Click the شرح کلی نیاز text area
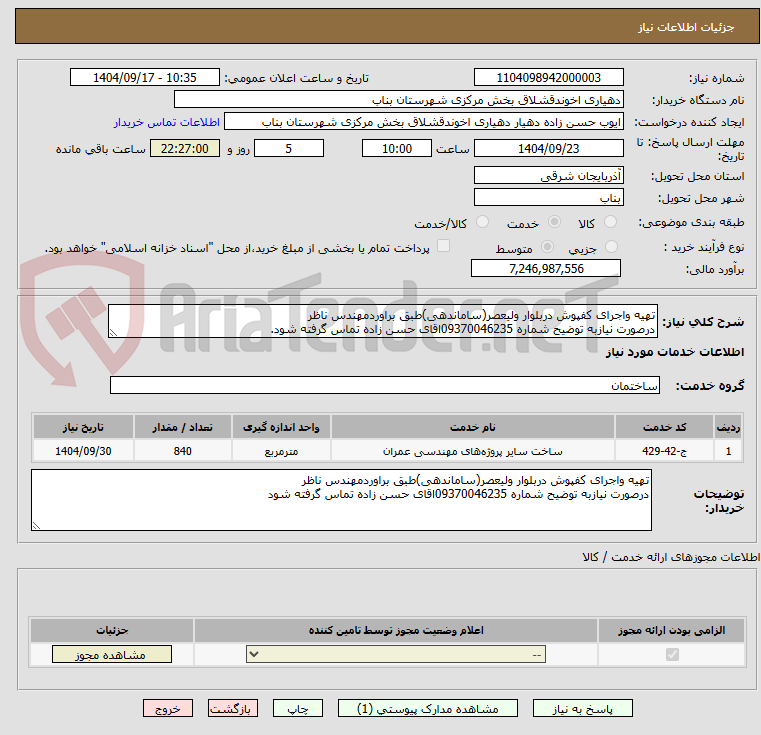Screen dimensions: 761x735 pos(382,321)
